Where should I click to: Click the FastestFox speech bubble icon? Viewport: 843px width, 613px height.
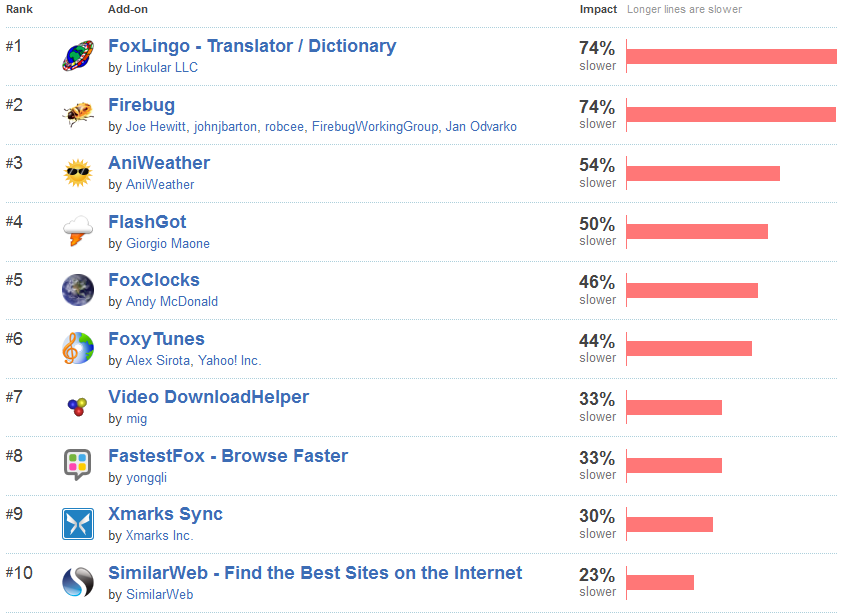click(x=77, y=465)
